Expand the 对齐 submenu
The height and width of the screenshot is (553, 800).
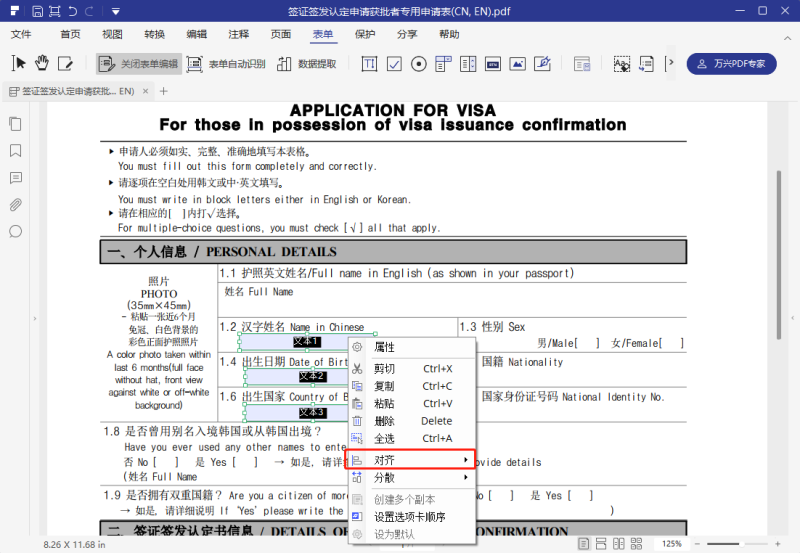point(410,460)
